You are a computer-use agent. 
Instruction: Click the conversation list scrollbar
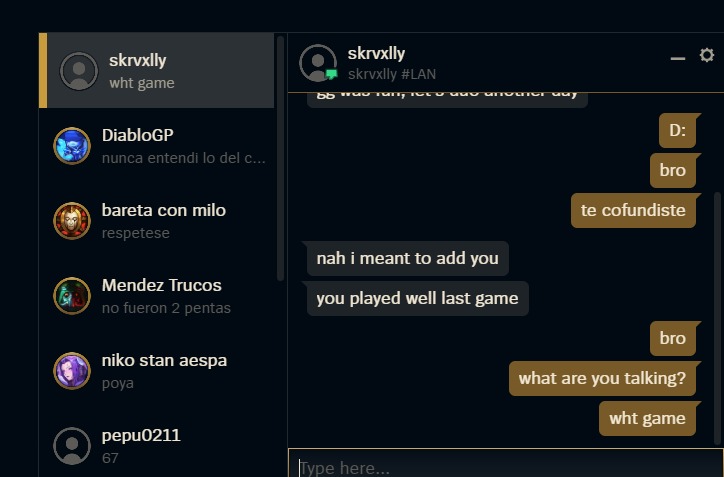[x=280, y=158]
